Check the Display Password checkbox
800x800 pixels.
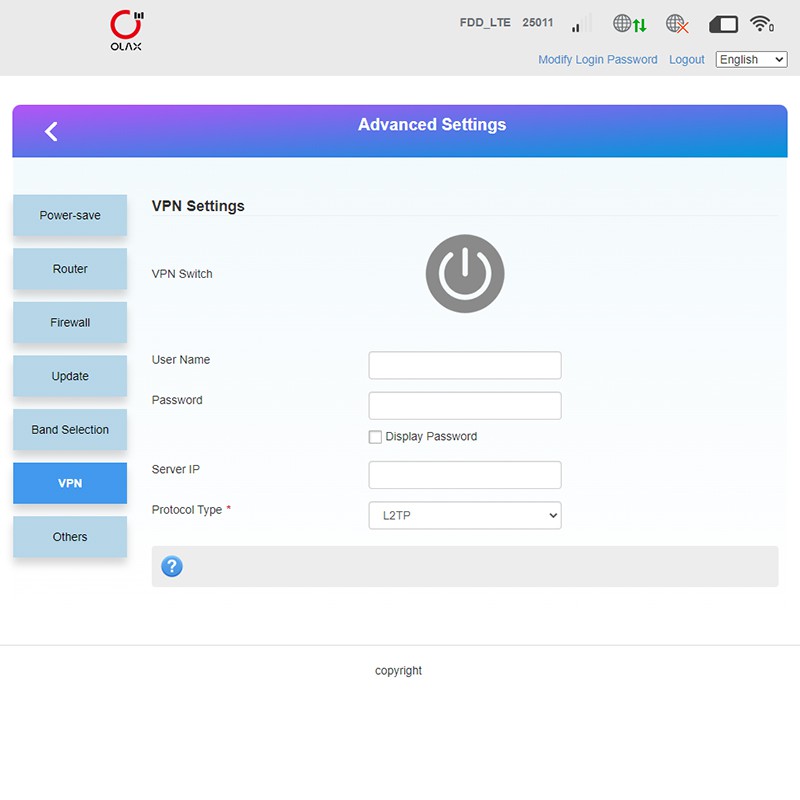tap(375, 437)
